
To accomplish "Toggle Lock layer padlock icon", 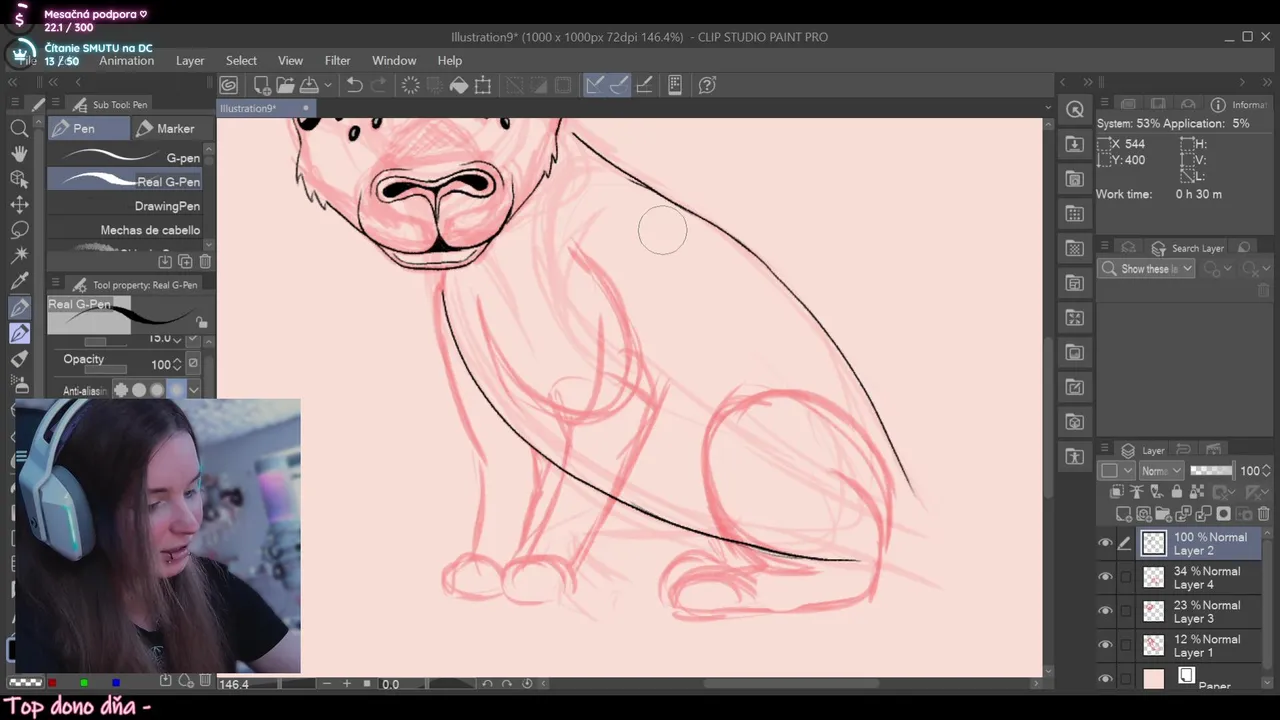I will pyautogui.click(x=1176, y=492).
